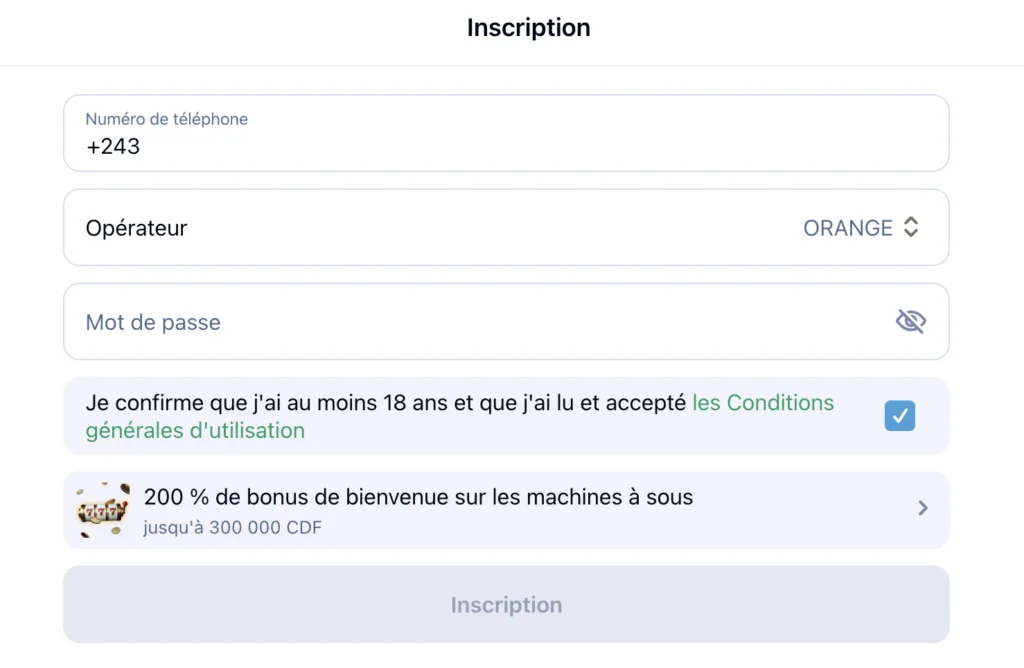Screen dimensions: 1024x668
Task: Click the Inscription page title
Action: coord(528,27)
